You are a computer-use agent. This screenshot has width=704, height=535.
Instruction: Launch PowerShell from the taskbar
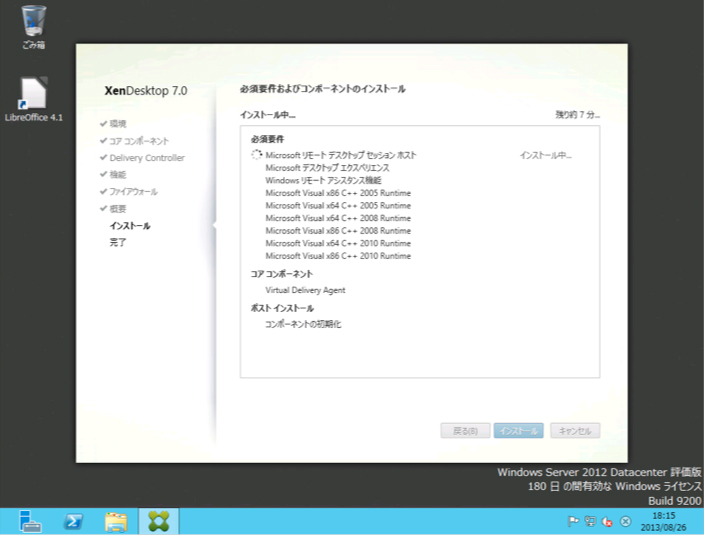coord(73,522)
